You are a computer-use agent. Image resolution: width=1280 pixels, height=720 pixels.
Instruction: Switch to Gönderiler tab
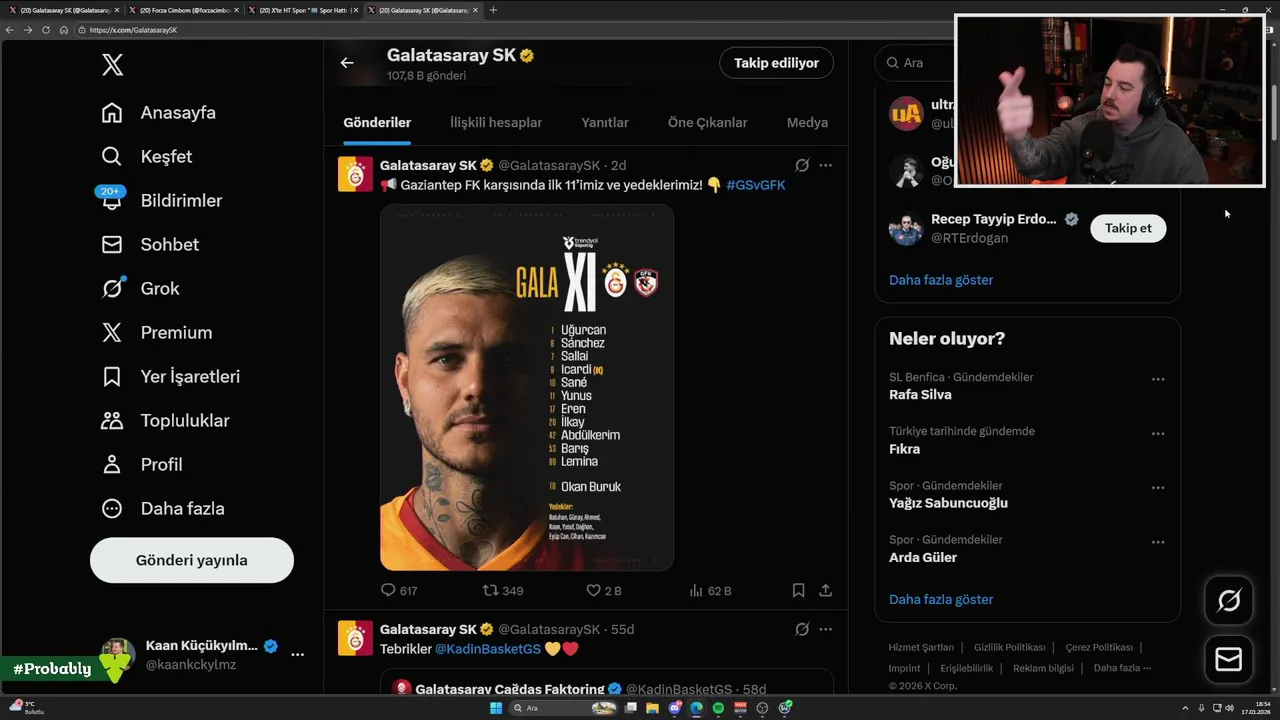click(x=377, y=123)
